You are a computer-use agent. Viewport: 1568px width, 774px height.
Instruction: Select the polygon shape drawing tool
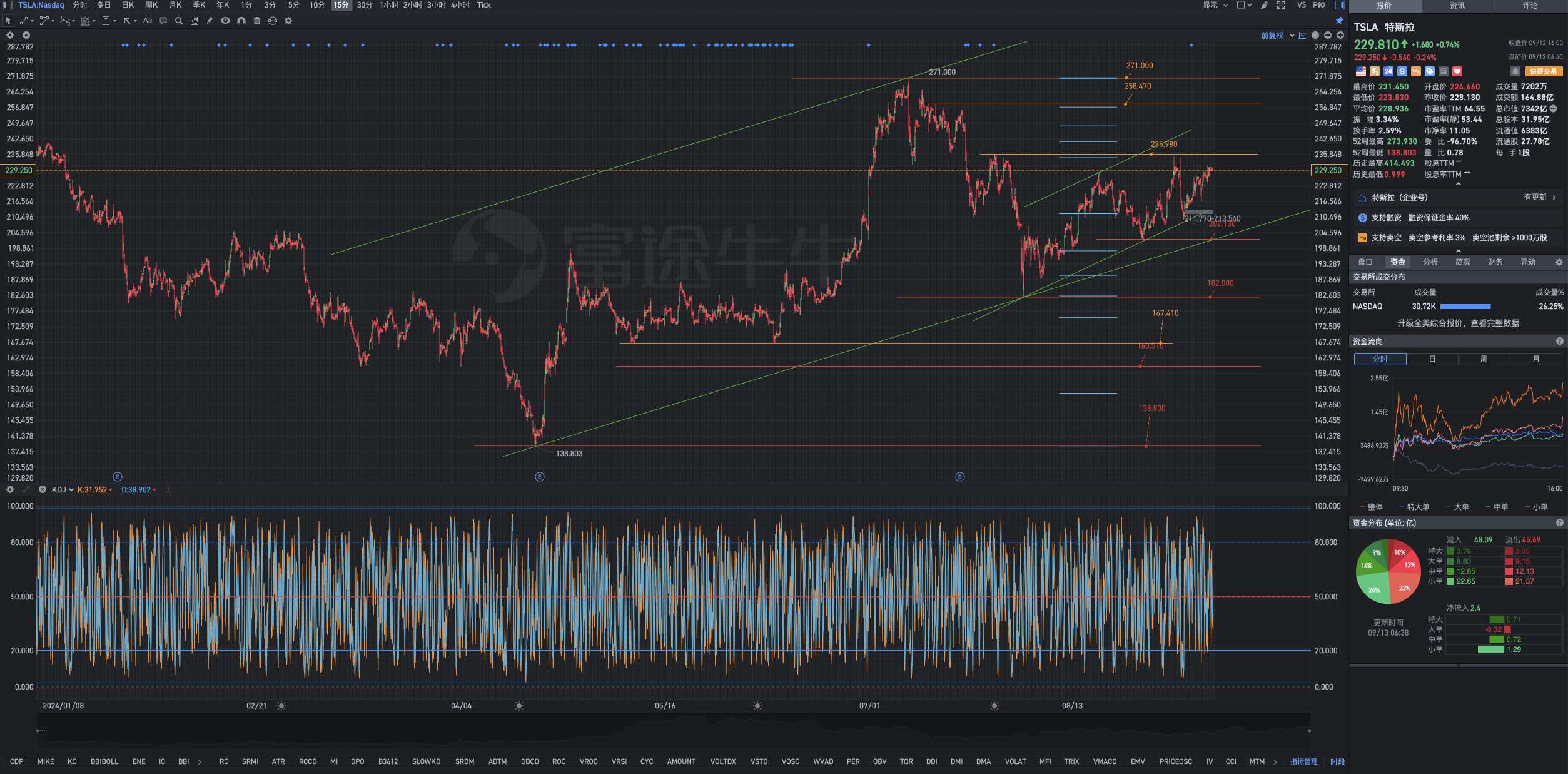pos(44,21)
